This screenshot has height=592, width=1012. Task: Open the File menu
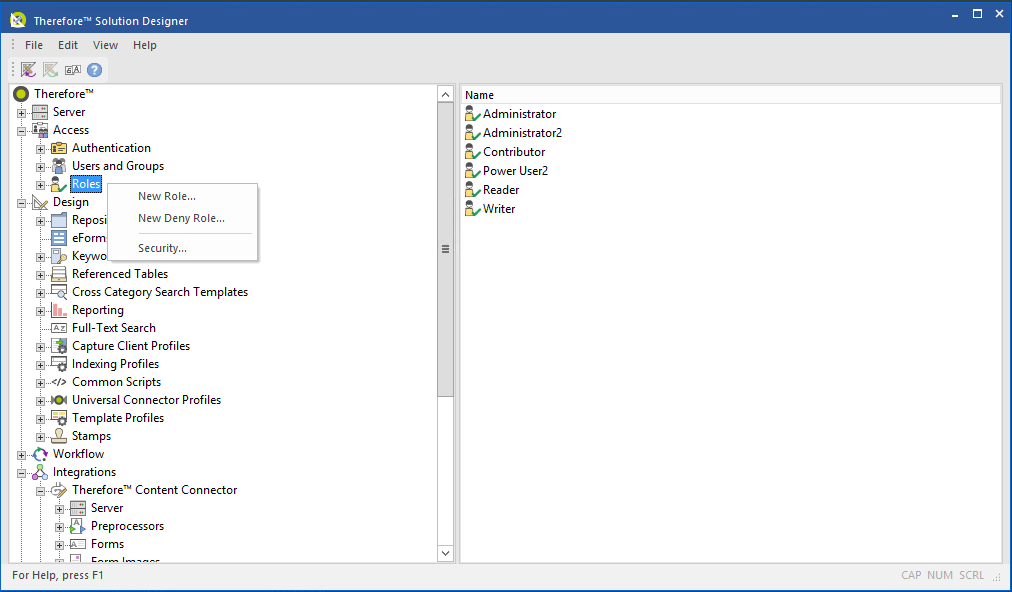click(33, 44)
